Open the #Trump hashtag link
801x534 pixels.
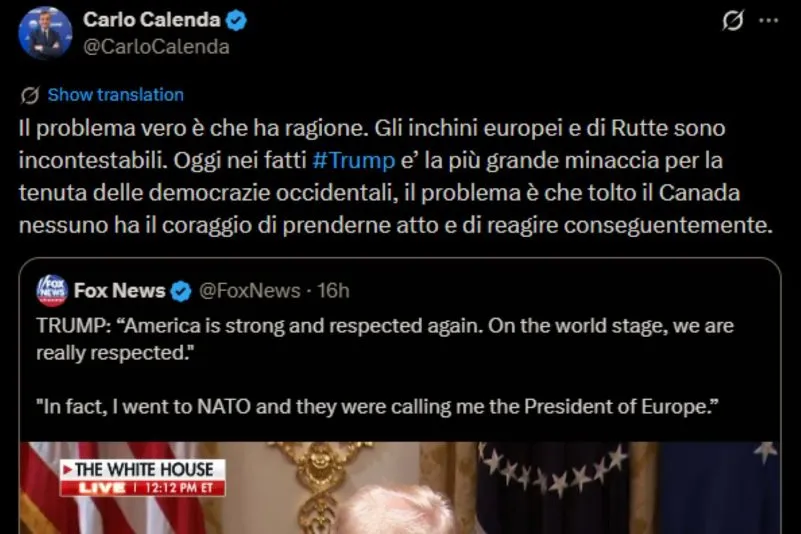click(353, 159)
